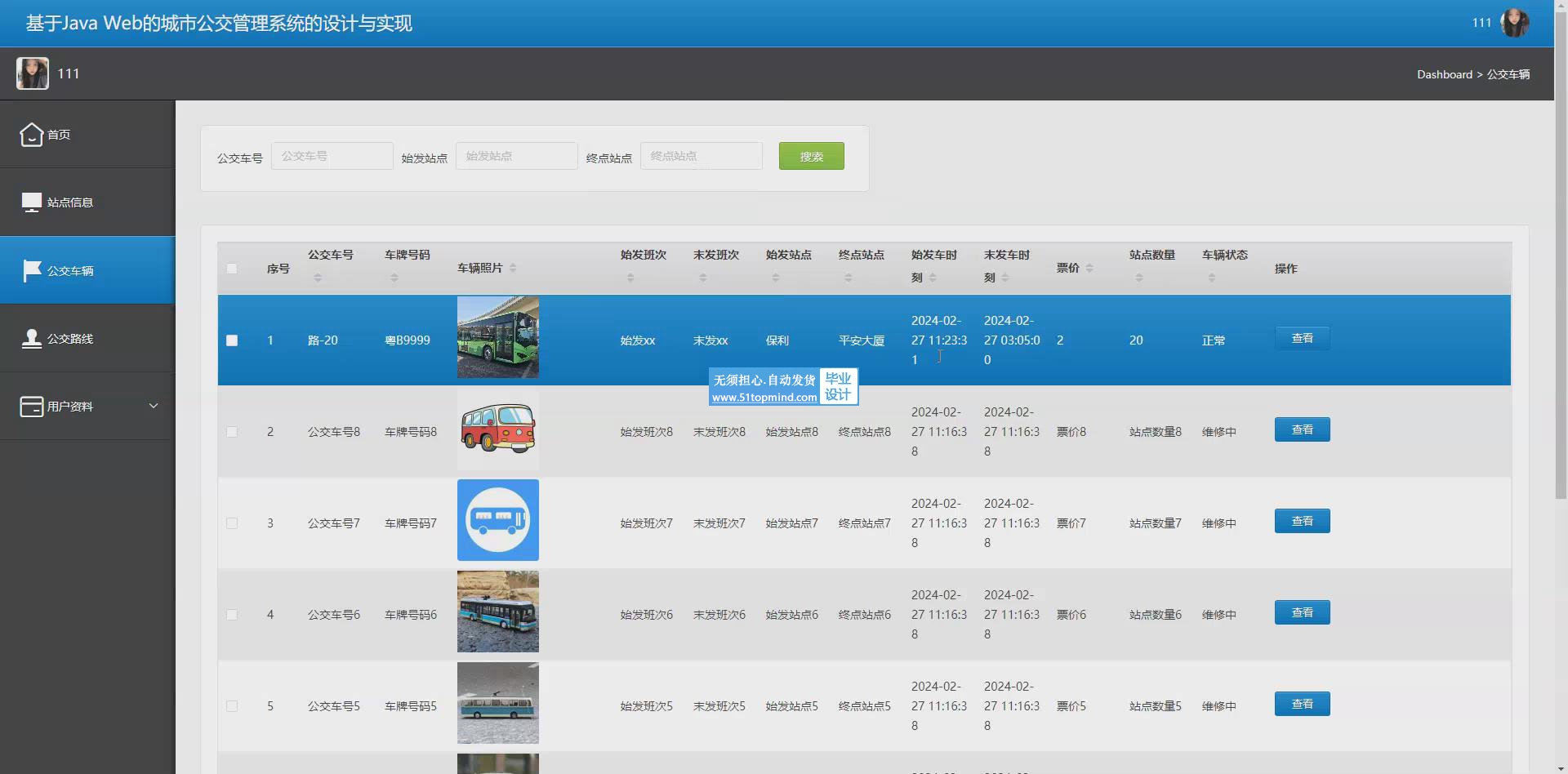This screenshot has height=774, width=1568.
Task: Toggle the select-all checkbox in table header
Action: click(232, 269)
